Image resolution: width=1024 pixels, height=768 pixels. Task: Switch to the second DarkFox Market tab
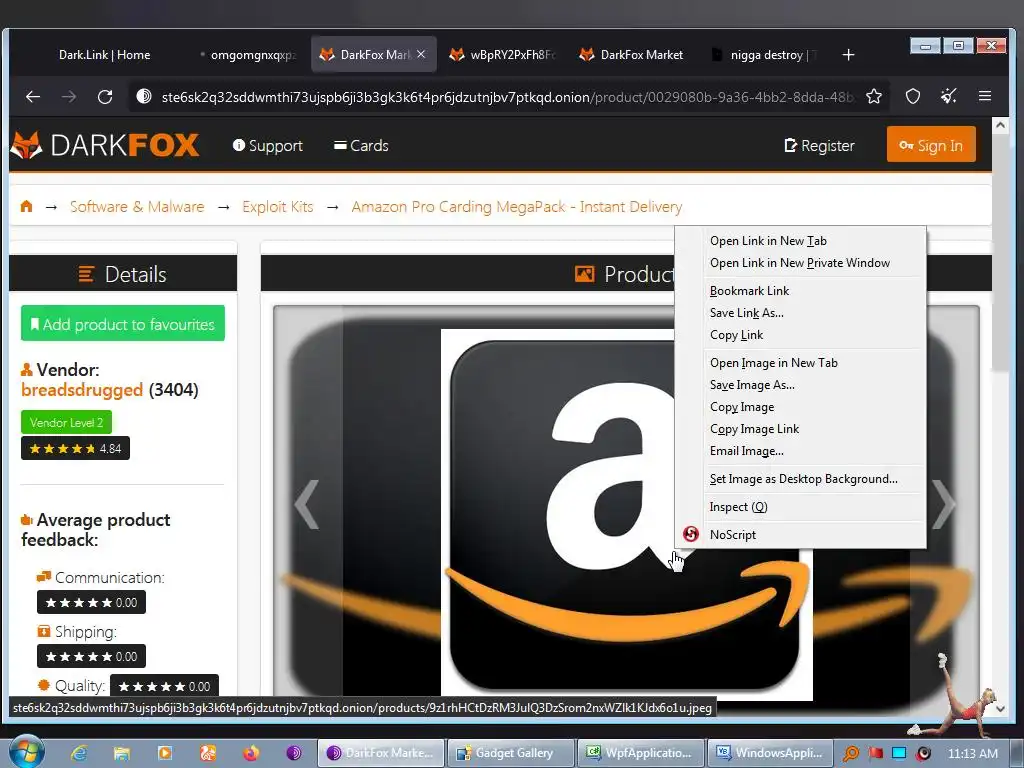(632, 55)
